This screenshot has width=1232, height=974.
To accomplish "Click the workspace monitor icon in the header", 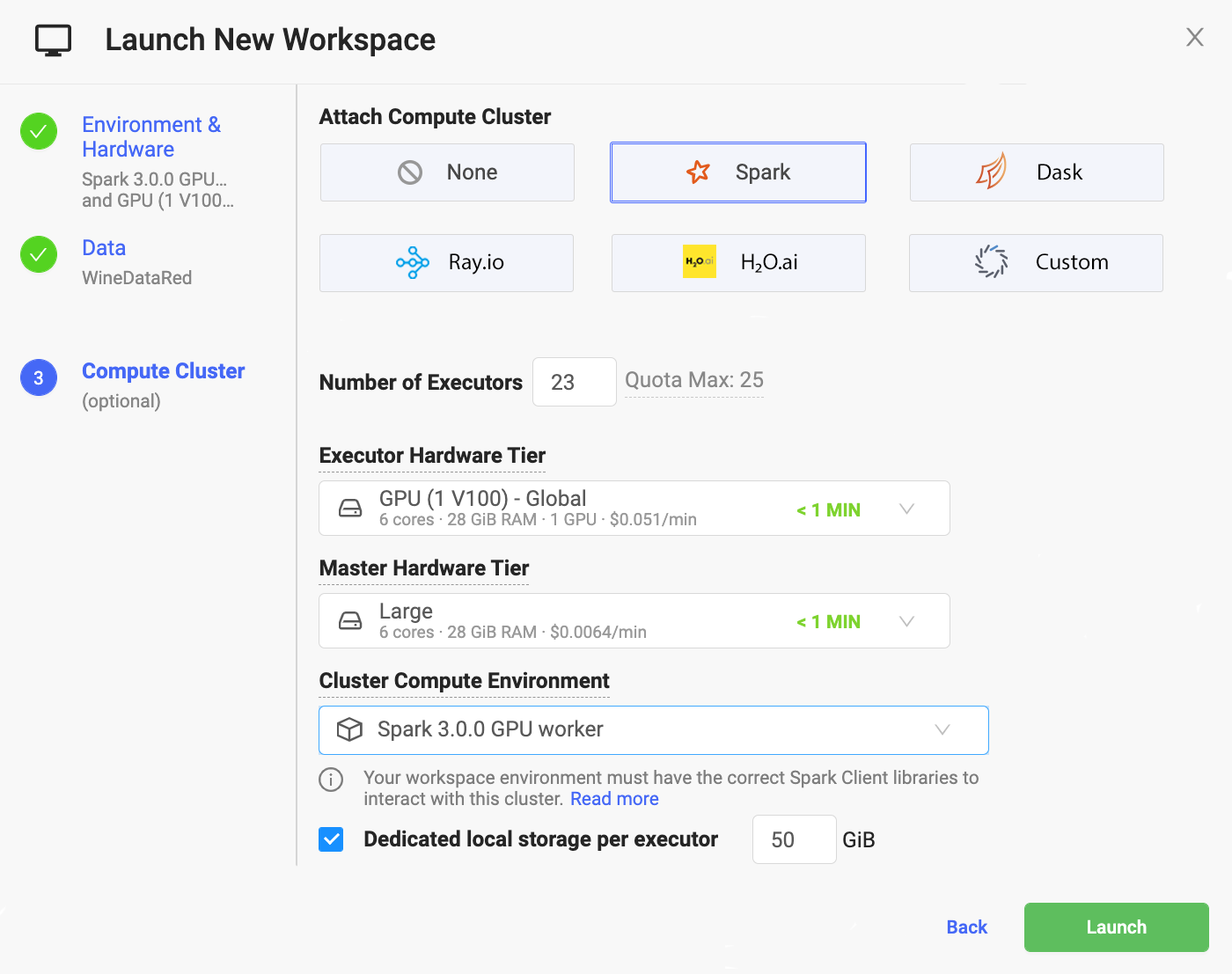I will point(52,39).
